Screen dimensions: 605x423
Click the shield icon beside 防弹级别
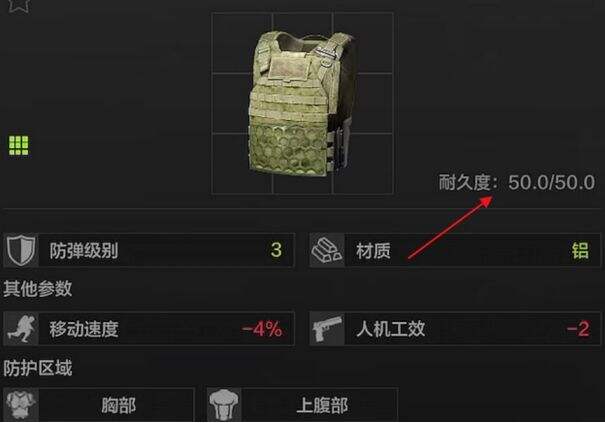pyautogui.click(x=21, y=250)
